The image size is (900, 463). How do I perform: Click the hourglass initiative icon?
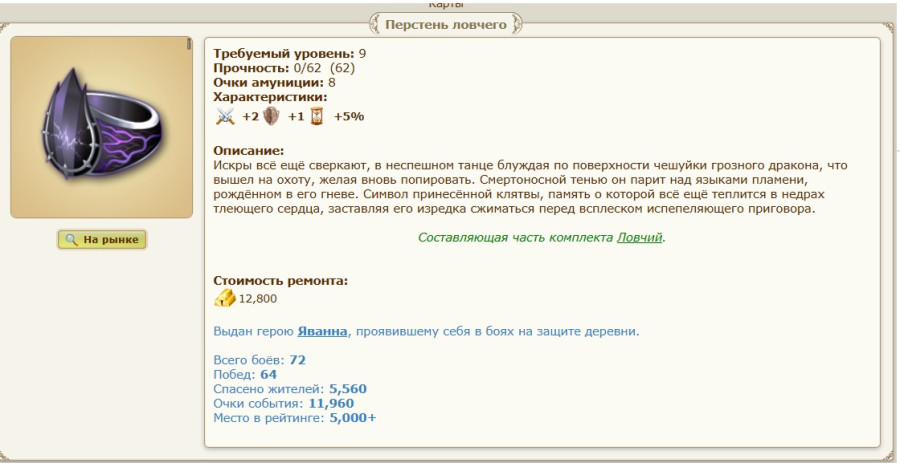(x=317, y=116)
